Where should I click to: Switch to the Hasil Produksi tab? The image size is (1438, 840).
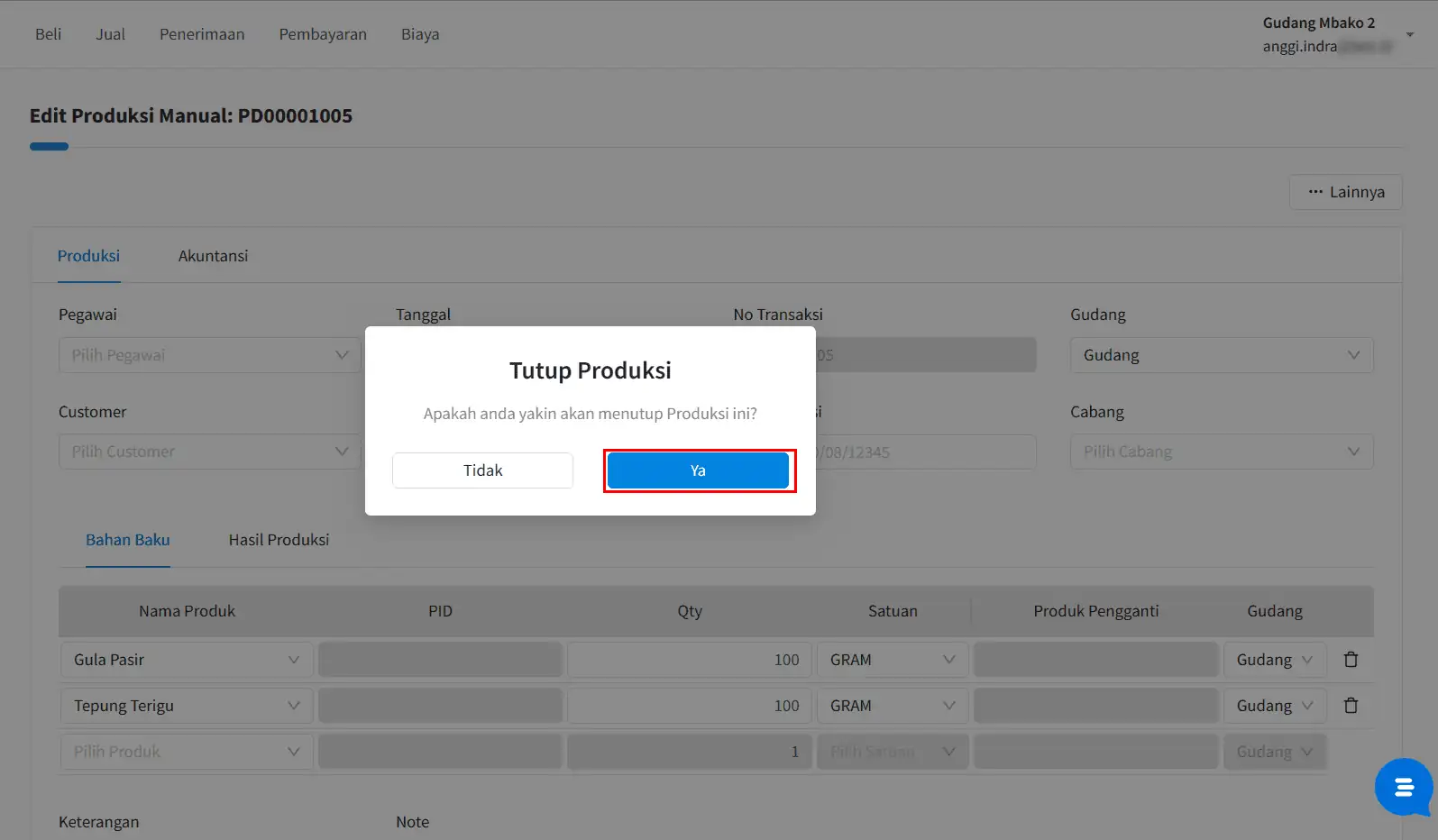[x=279, y=540]
